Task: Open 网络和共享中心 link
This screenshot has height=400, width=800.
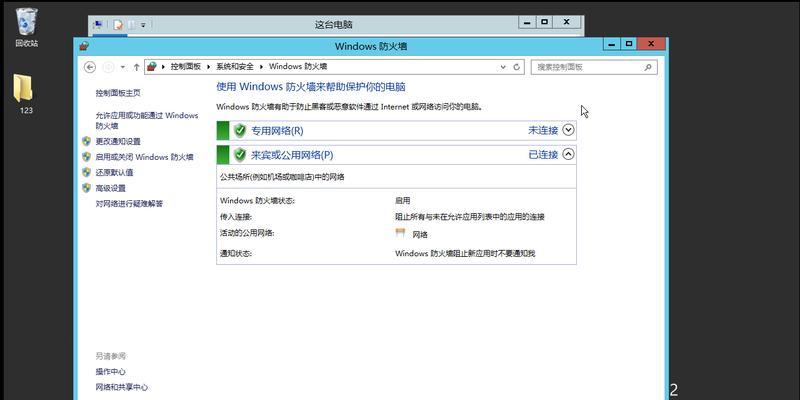Action: click(121, 387)
